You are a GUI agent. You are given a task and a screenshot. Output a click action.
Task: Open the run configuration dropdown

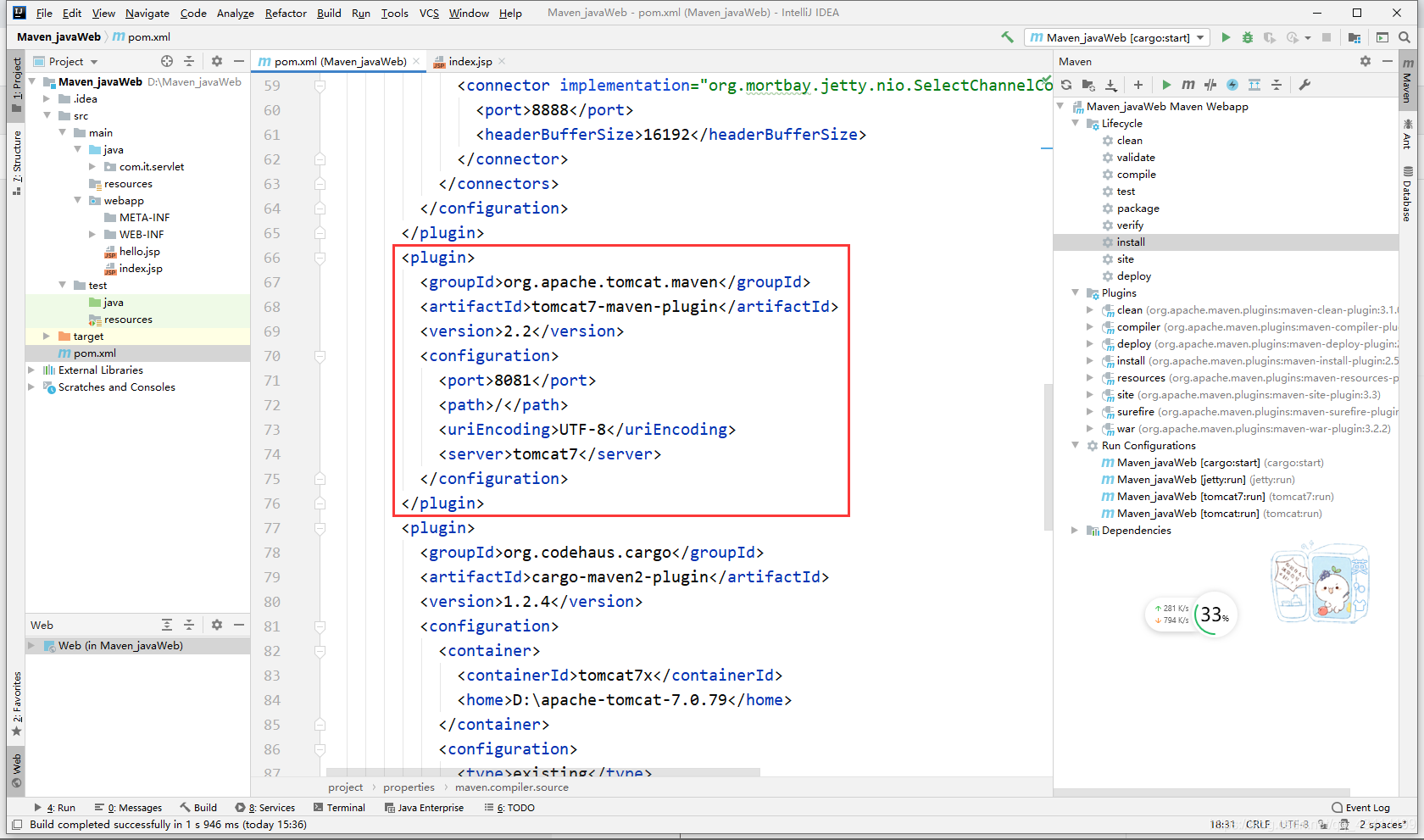(1118, 37)
